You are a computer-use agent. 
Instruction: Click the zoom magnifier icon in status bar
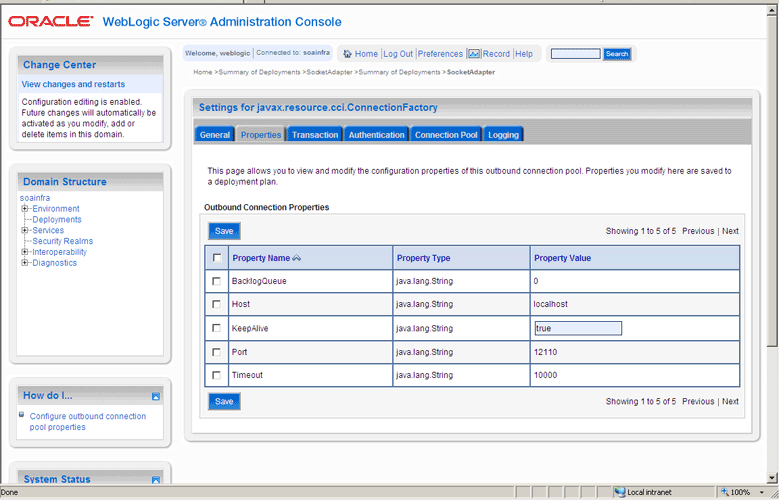(x=725, y=493)
